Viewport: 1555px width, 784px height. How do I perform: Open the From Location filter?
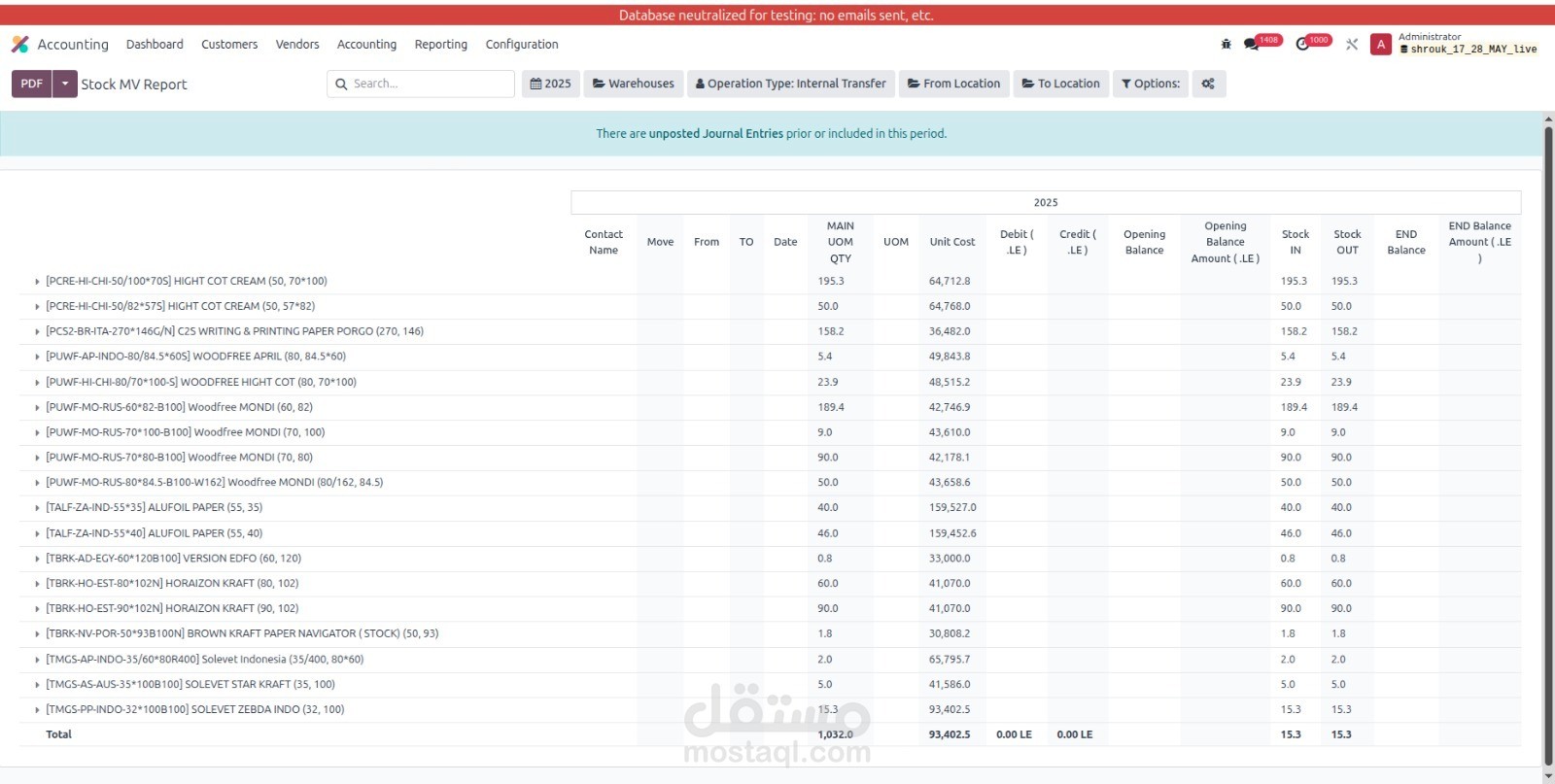pos(953,84)
